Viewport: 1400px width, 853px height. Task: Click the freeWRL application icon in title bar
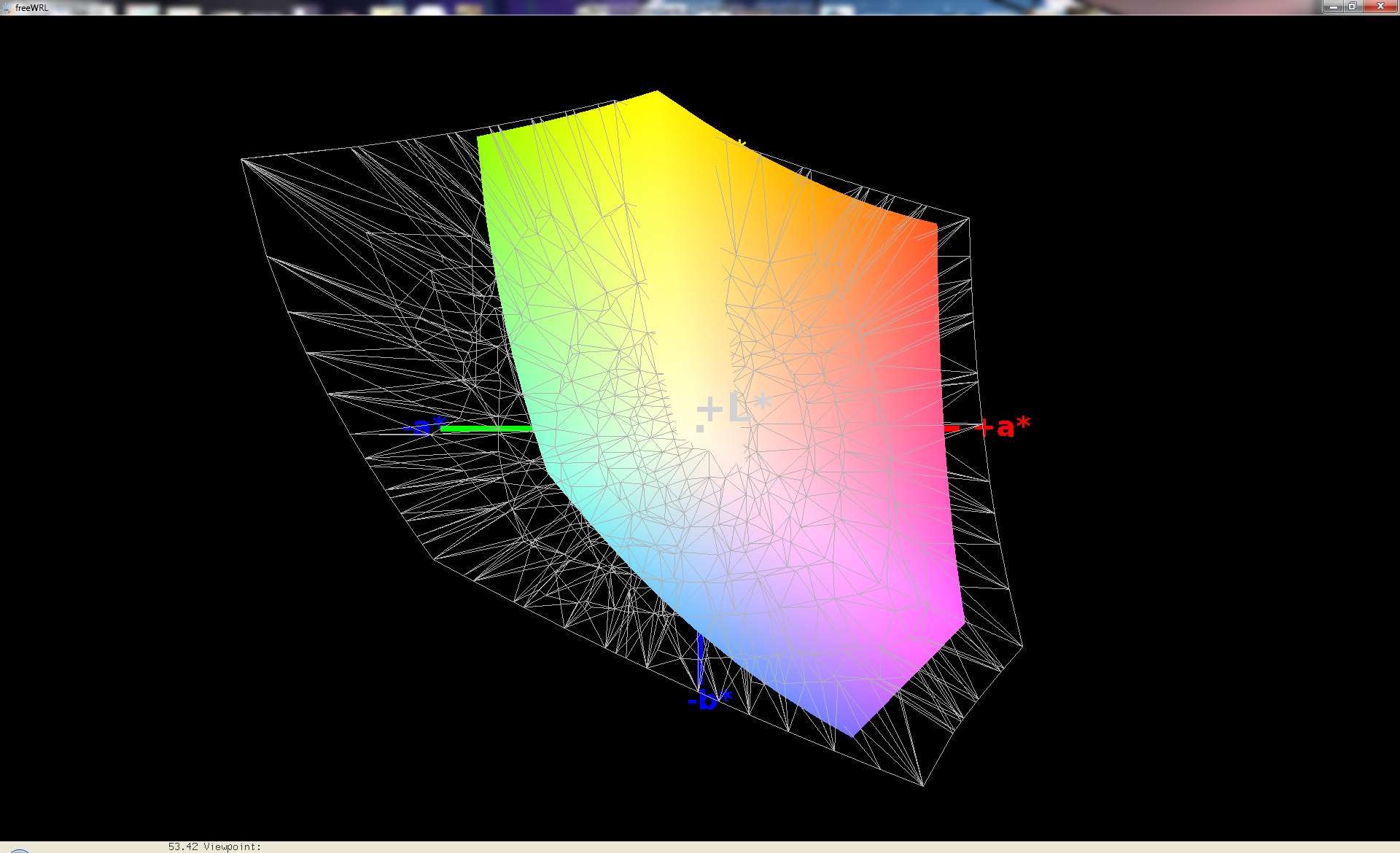(x=7, y=7)
